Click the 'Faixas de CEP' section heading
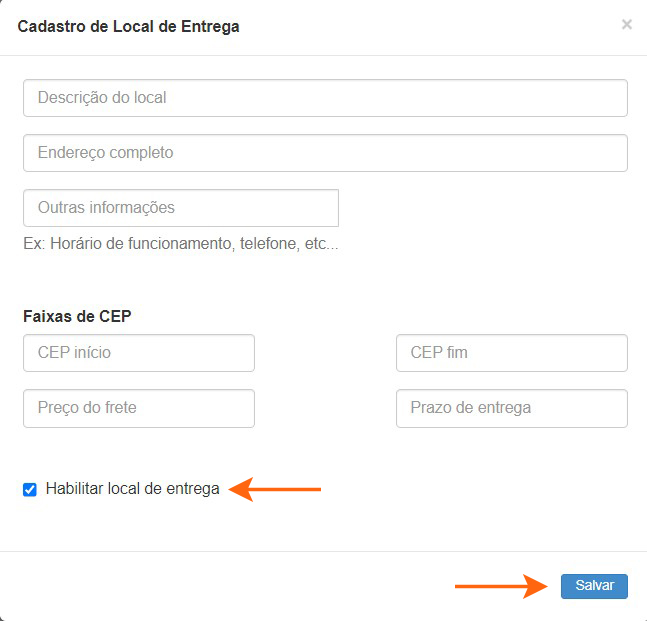The image size is (647, 621). coord(77,316)
